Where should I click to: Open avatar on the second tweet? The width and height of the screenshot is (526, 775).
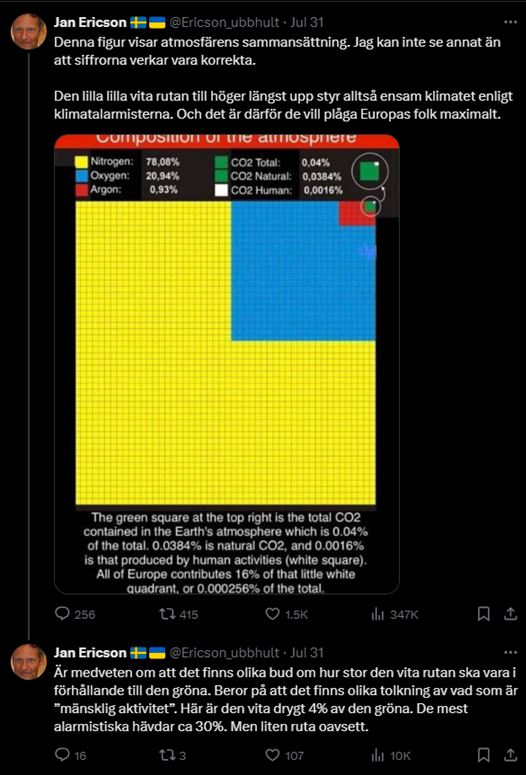pyautogui.click(x=29, y=662)
